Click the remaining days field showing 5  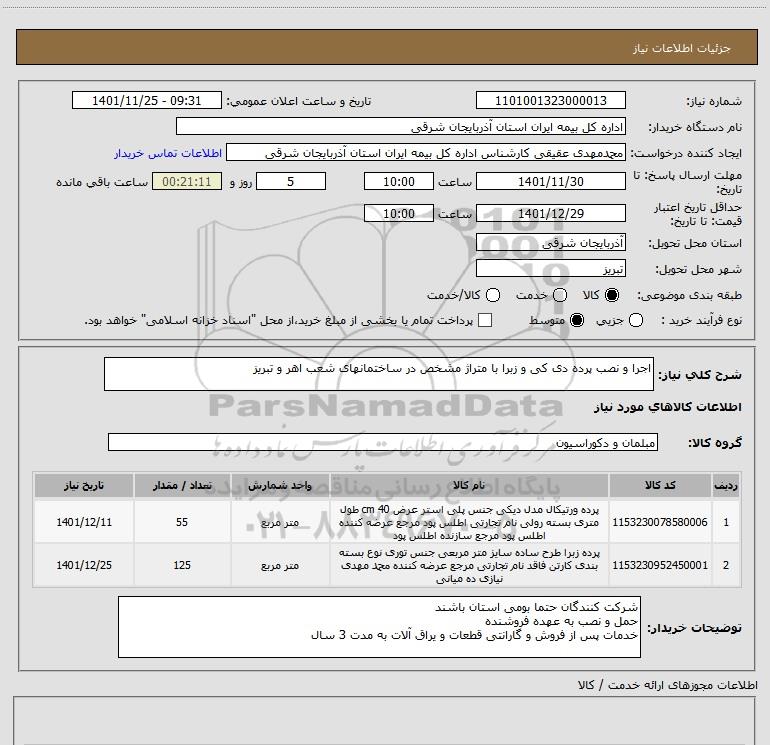(x=291, y=182)
